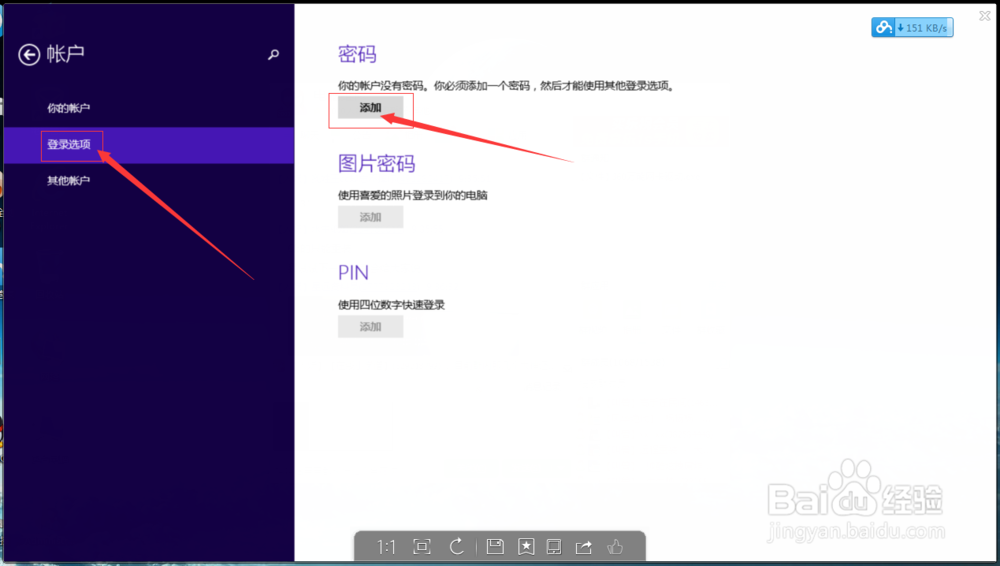1000x566 pixels.
Task: Click the PIN section heading
Action: pos(353,273)
